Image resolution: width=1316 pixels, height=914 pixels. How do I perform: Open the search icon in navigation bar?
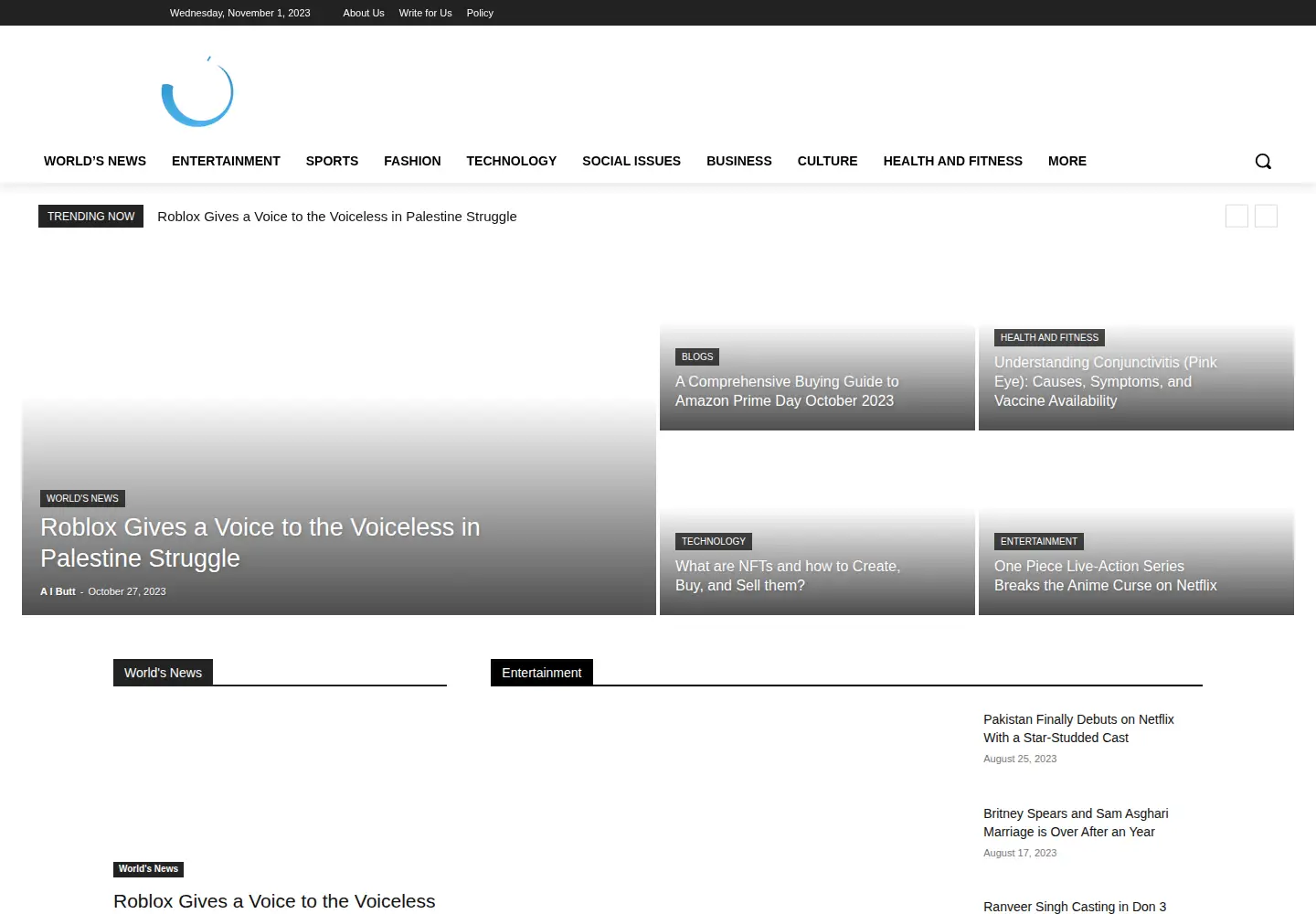point(1263,161)
